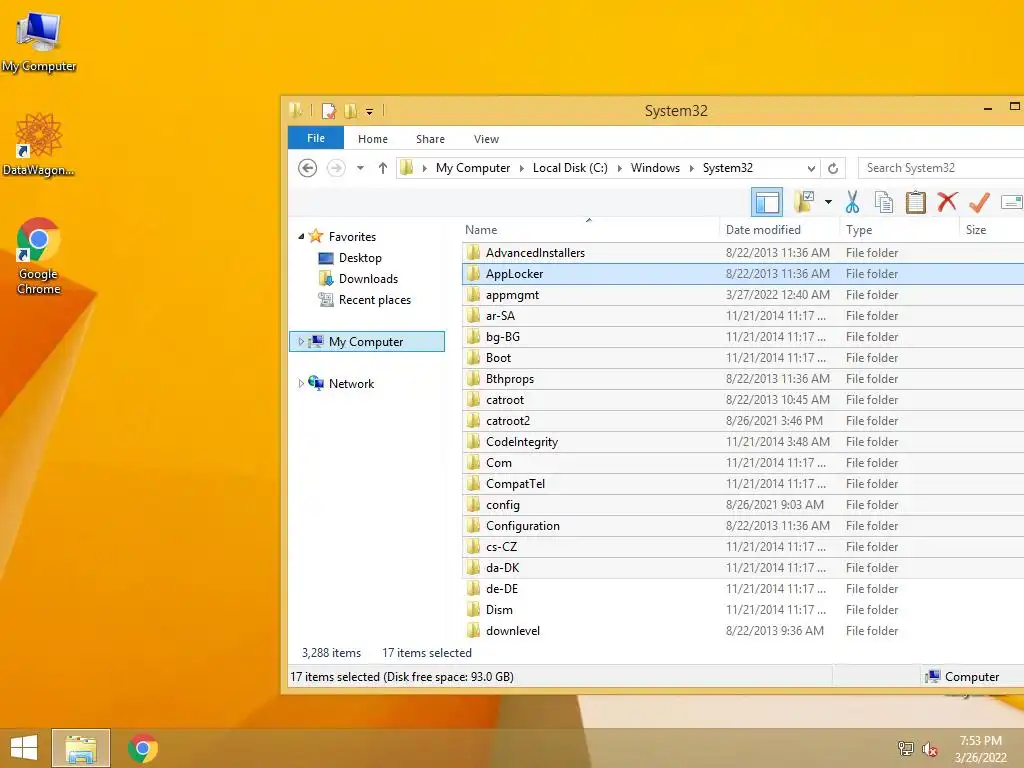Open the Customize Quick Access Toolbar dropdown

pyautogui.click(x=369, y=112)
